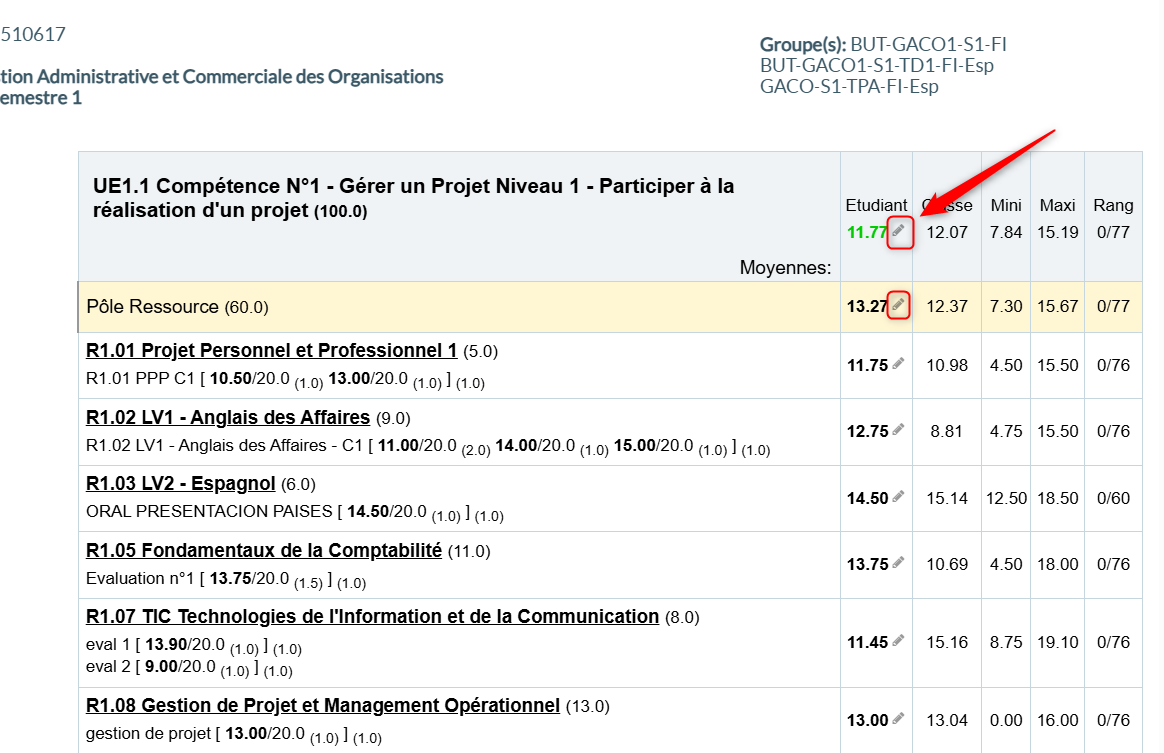The width and height of the screenshot is (1164, 753).
Task: Open R1.02 LV1 - Anglais des Affaires
Action: [228, 417]
